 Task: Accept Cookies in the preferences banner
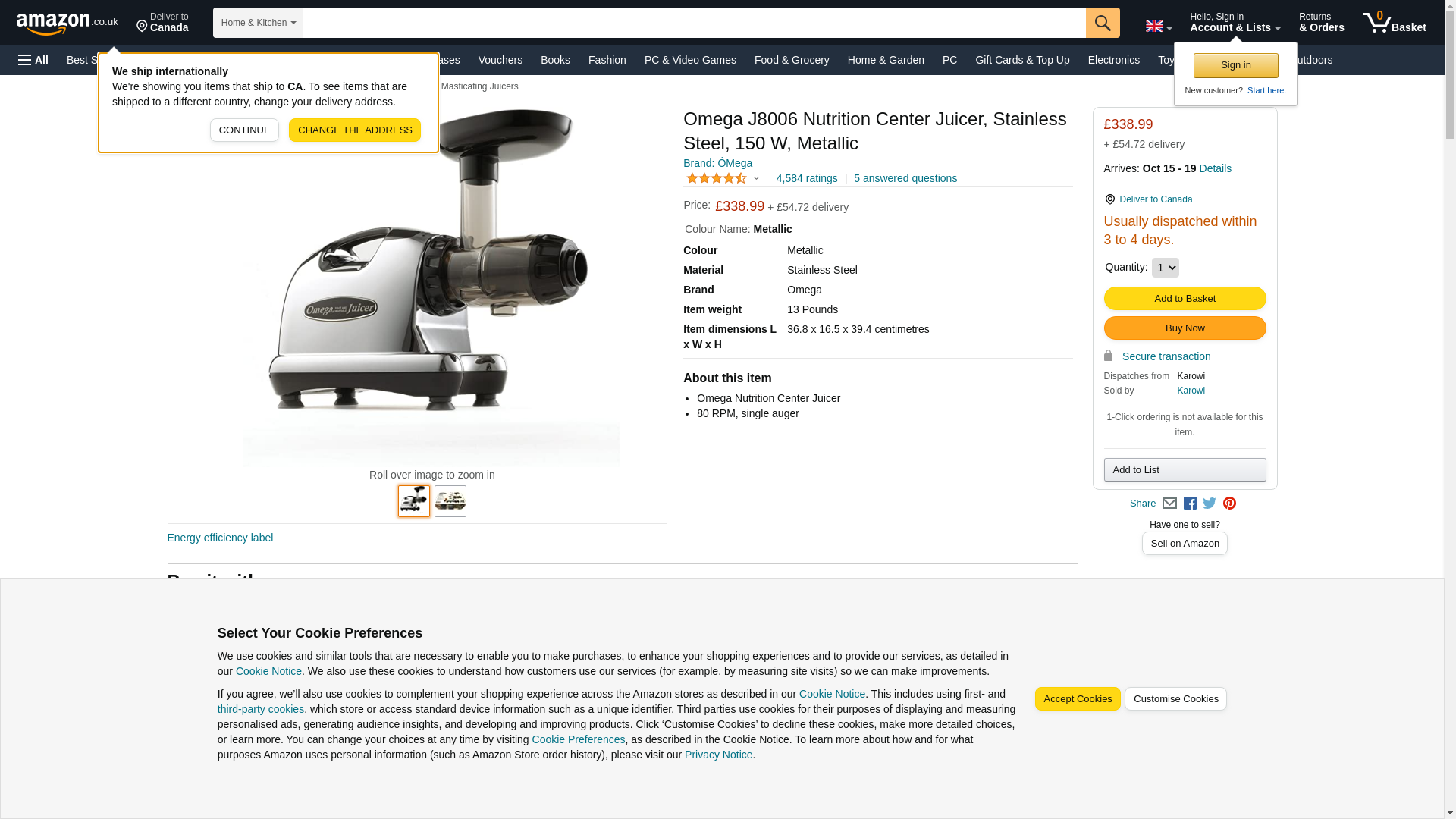[1077, 699]
